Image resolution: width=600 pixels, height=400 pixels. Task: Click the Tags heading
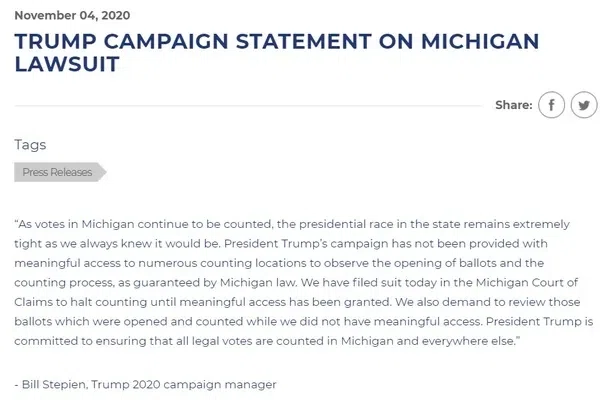click(30, 145)
